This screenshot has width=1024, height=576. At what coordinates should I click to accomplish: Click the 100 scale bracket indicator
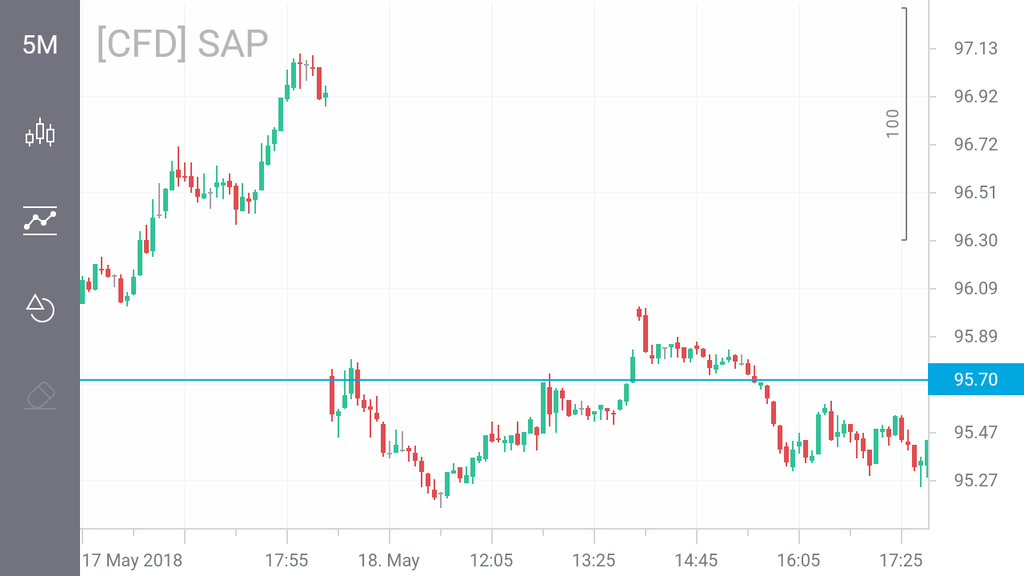(x=893, y=123)
